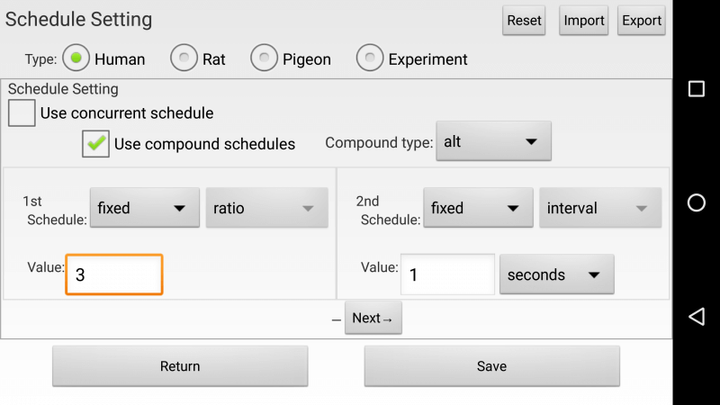Expand the 1st Schedule fixed dropdown
Screen dimensions: 720x405
tap(142, 208)
